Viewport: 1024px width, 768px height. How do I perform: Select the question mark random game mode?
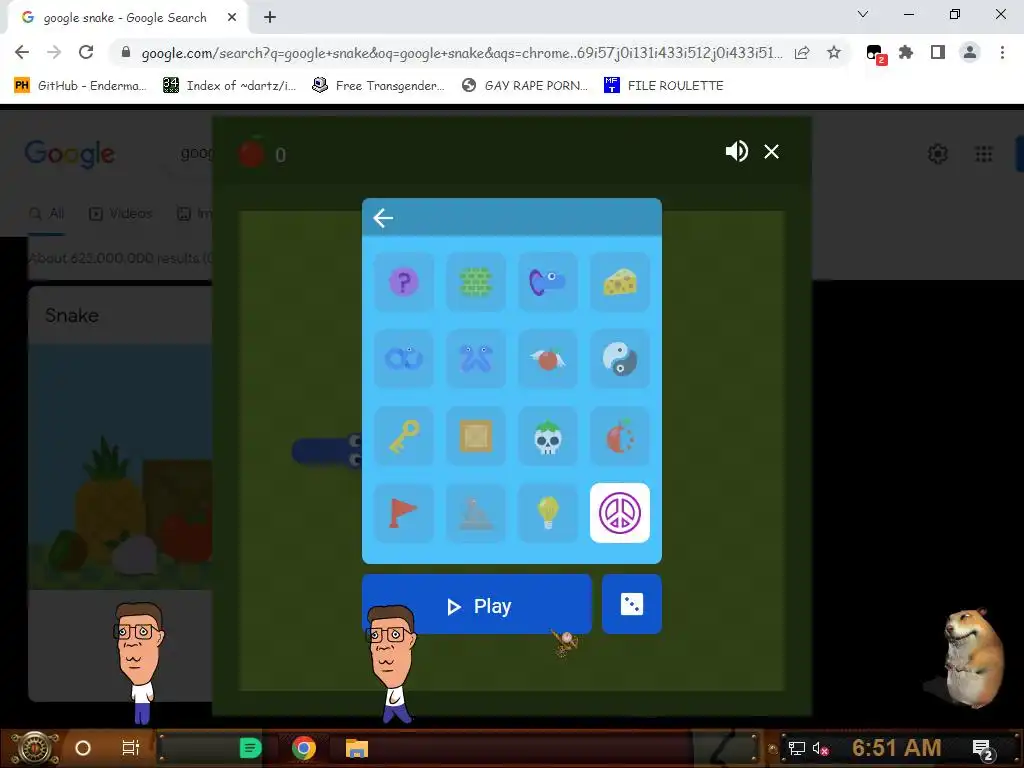pyautogui.click(x=404, y=282)
